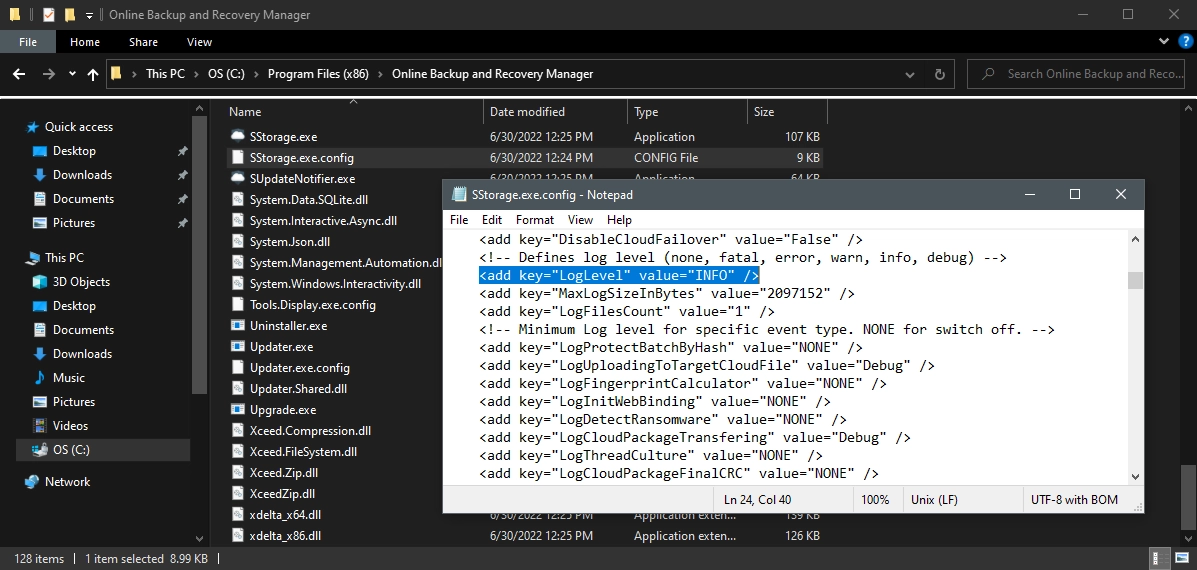This screenshot has height=570, width=1197.
Task: Open Notepad's View menu
Action: (x=580, y=220)
